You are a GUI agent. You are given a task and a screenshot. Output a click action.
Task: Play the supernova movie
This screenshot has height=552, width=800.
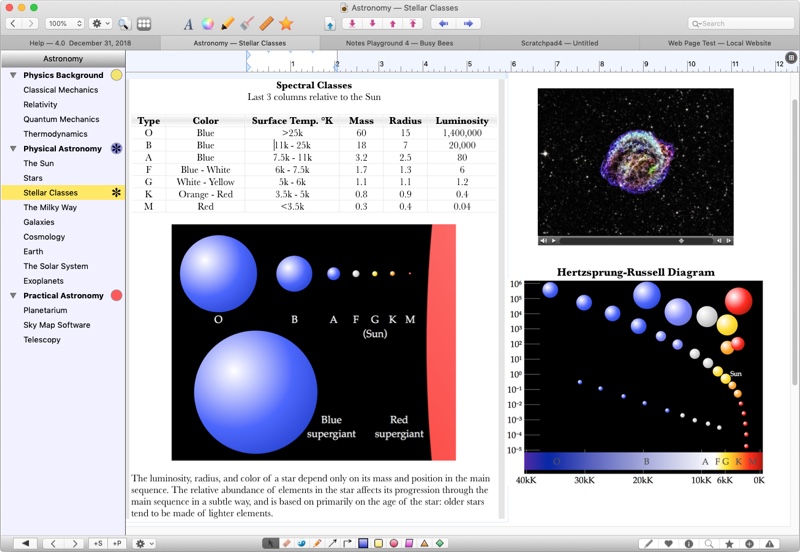553,240
